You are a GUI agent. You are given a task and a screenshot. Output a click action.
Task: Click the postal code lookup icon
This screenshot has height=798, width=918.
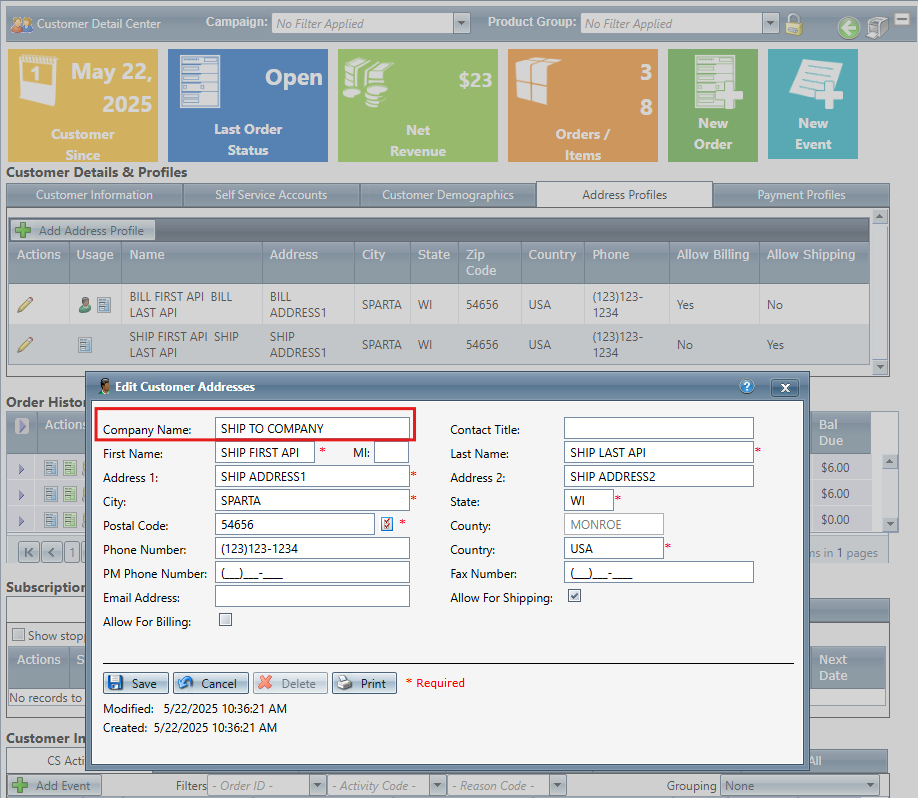[387, 524]
